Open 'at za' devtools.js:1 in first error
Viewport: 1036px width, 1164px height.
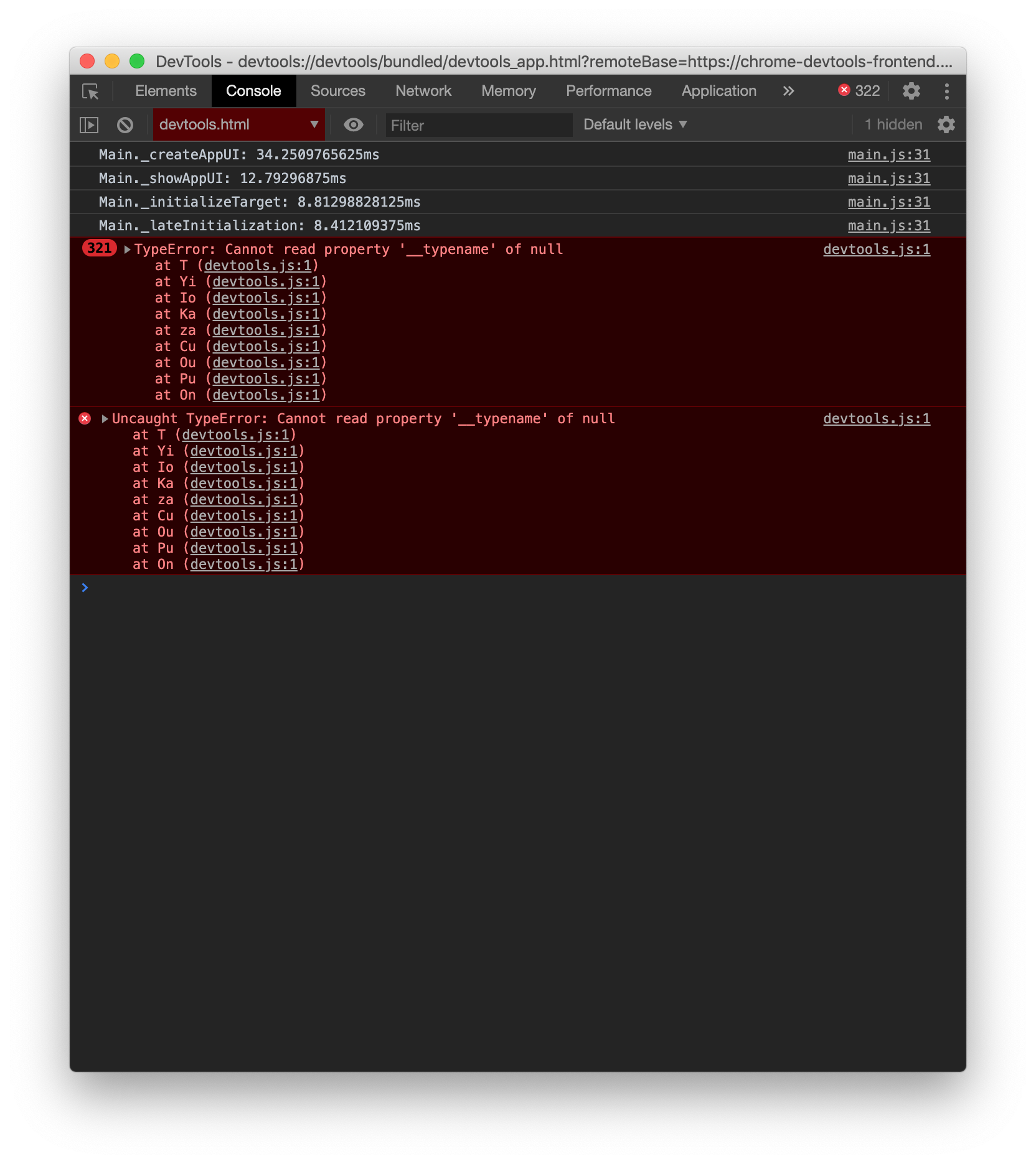click(x=266, y=331)
